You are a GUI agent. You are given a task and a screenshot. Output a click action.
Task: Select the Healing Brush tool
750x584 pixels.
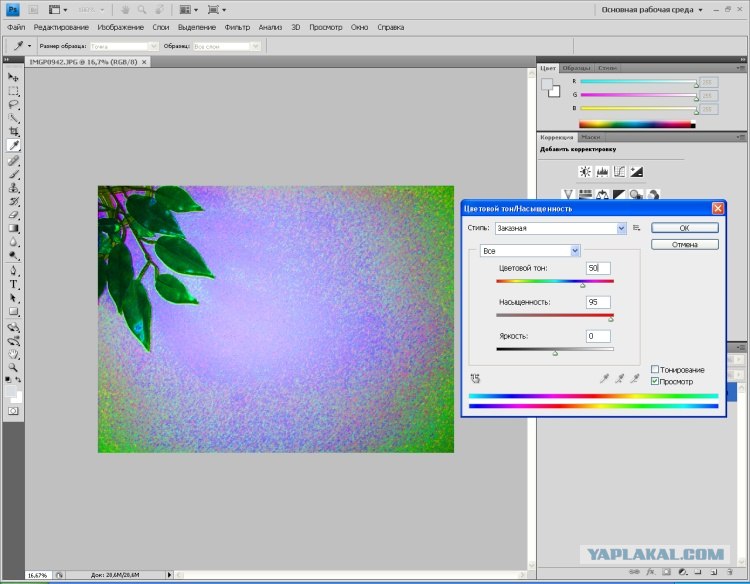click(13, 161)
